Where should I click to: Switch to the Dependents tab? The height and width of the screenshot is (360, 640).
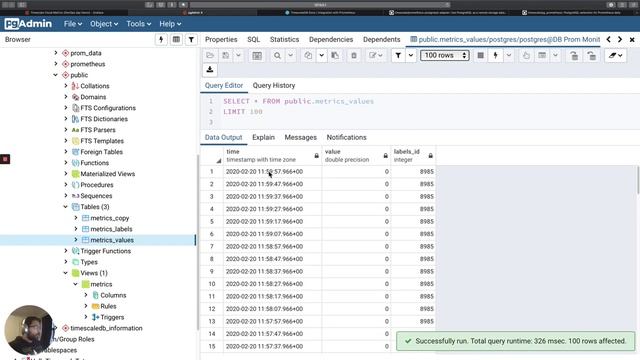381,40
